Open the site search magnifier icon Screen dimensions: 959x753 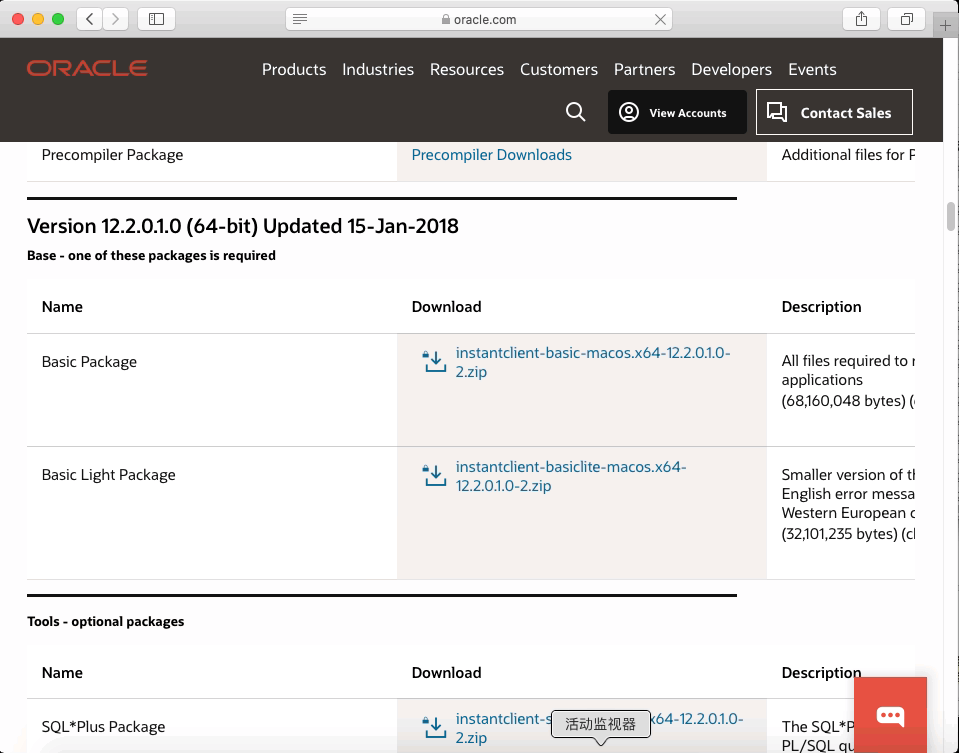coord(576,112)
